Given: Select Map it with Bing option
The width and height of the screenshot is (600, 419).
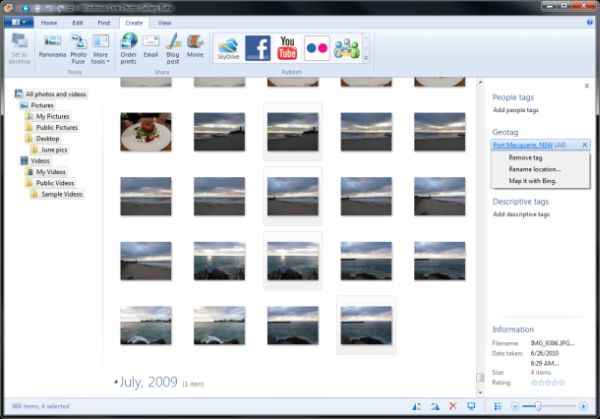Looking at the screenshot, I should pyautogui.click(x=532, y=181).
